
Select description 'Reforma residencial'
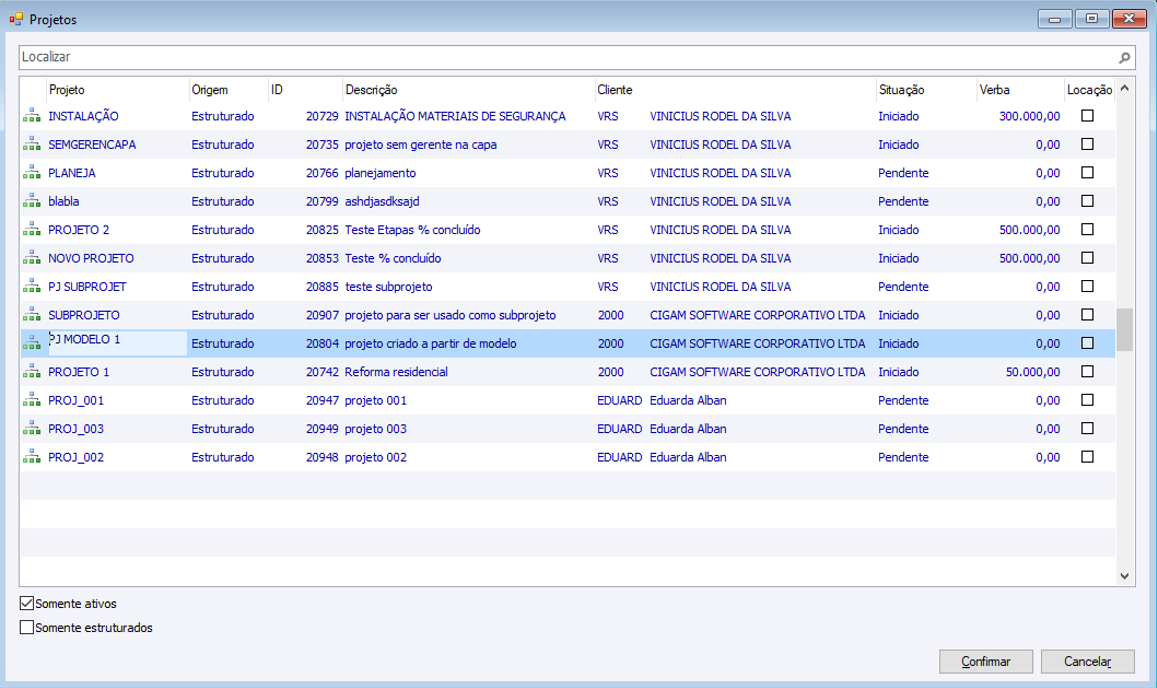396,372
